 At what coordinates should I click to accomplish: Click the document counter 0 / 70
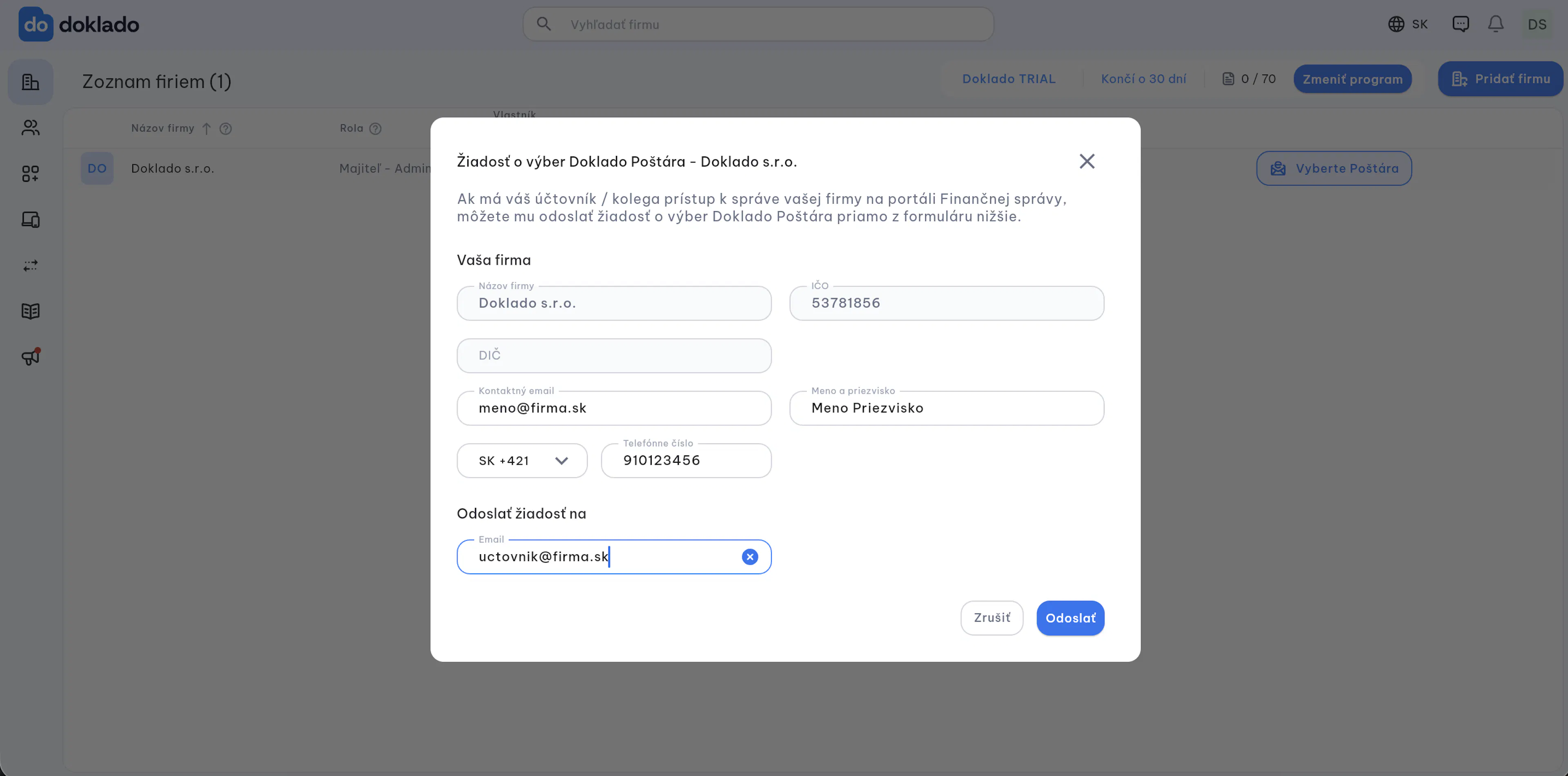(x=1249, y=79)
